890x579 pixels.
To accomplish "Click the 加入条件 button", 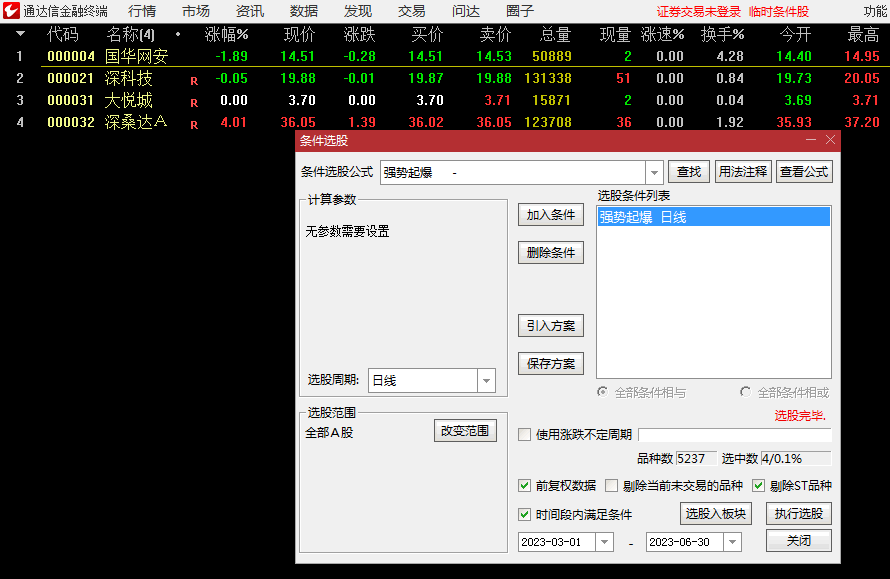I will pos(551,215).
